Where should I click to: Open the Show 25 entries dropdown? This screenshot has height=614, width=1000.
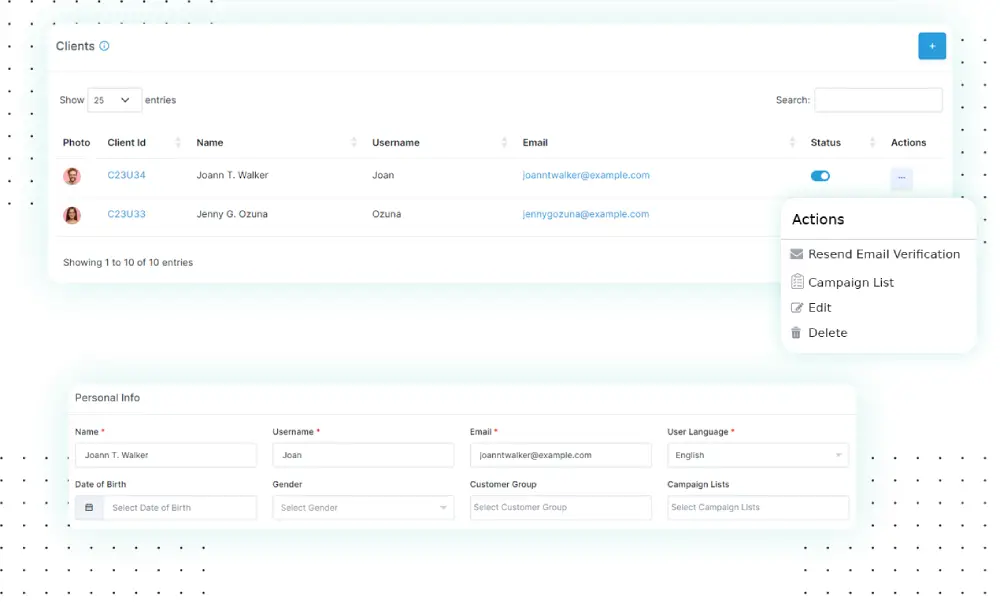coord(113,100)
